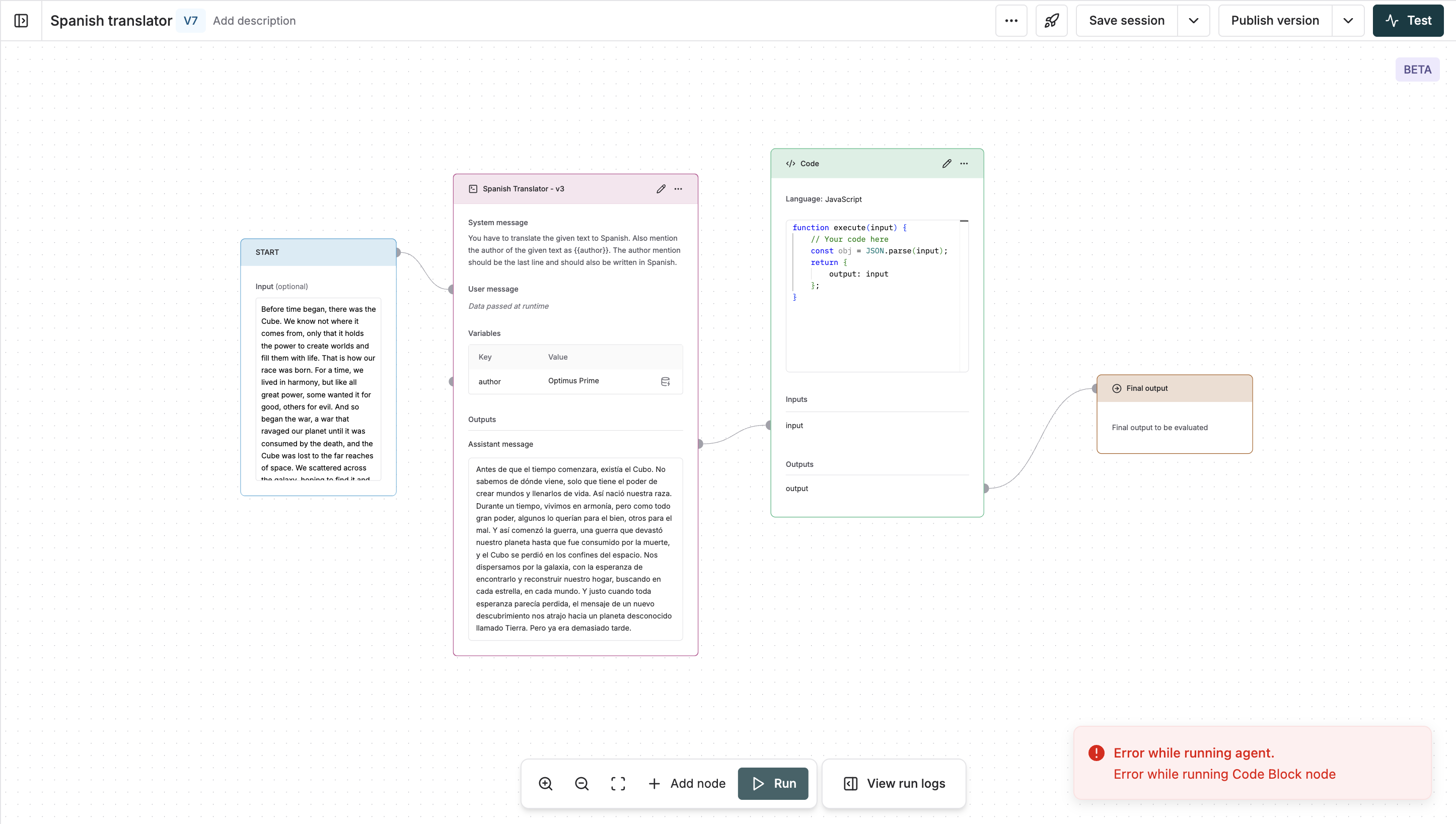The width and height of the screenshot is (1456, 824).
Task: Zoom out on the canvas
Action: point(581,783)
